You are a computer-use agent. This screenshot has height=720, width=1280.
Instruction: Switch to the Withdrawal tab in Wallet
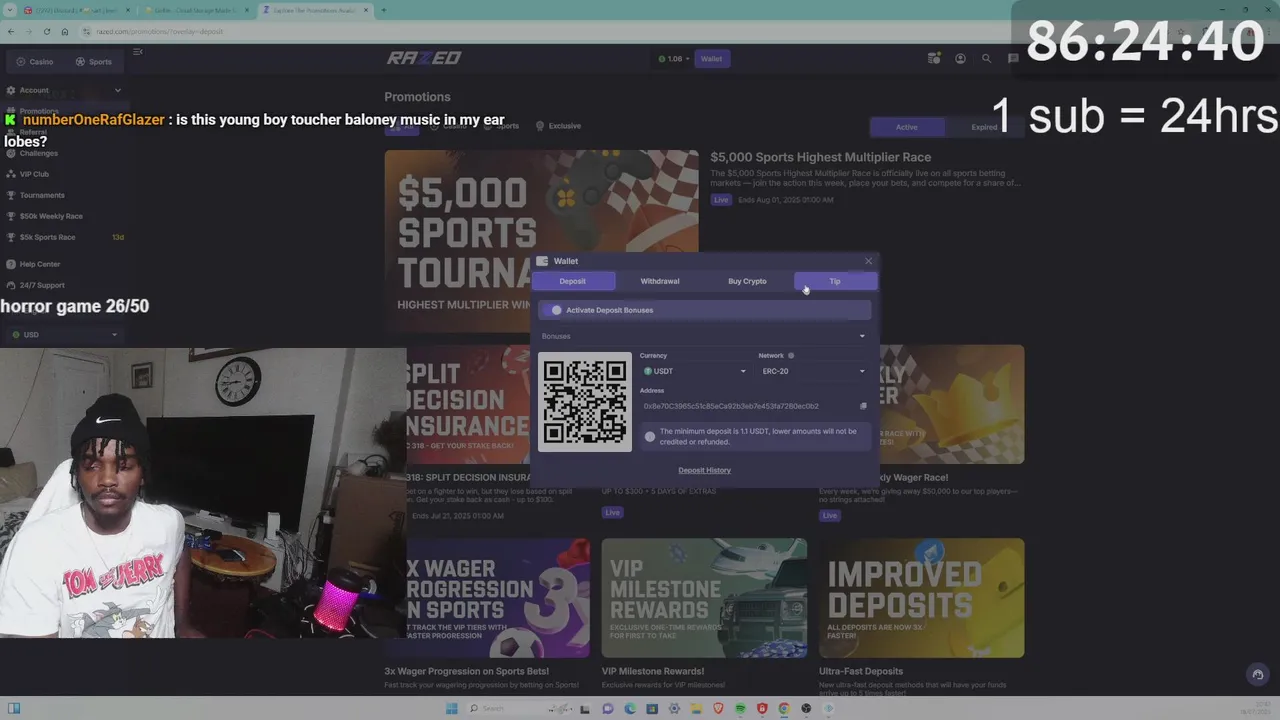click(x=660, y=281)
